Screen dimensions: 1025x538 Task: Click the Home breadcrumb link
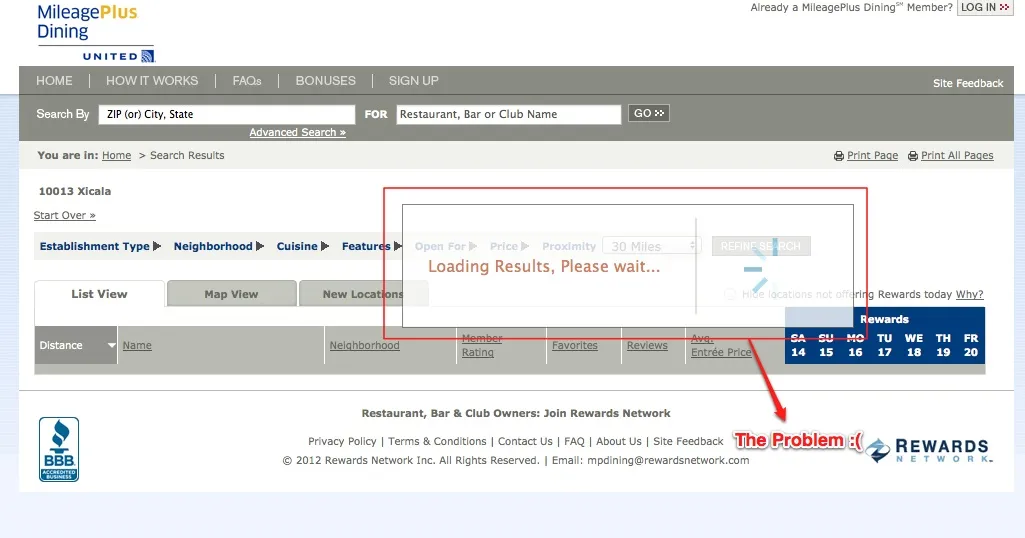point(116,156)
